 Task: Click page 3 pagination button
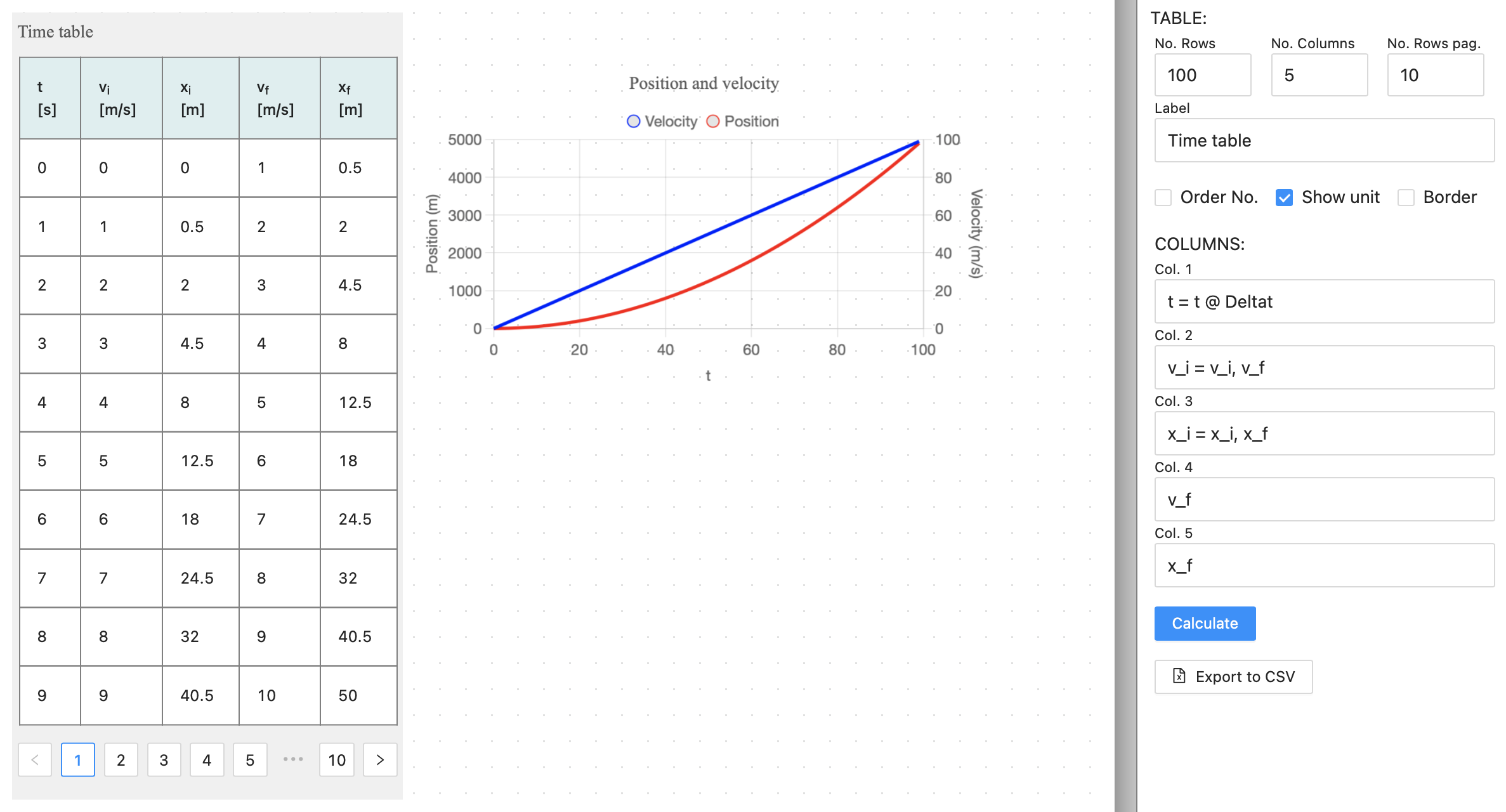click(163, 759)
